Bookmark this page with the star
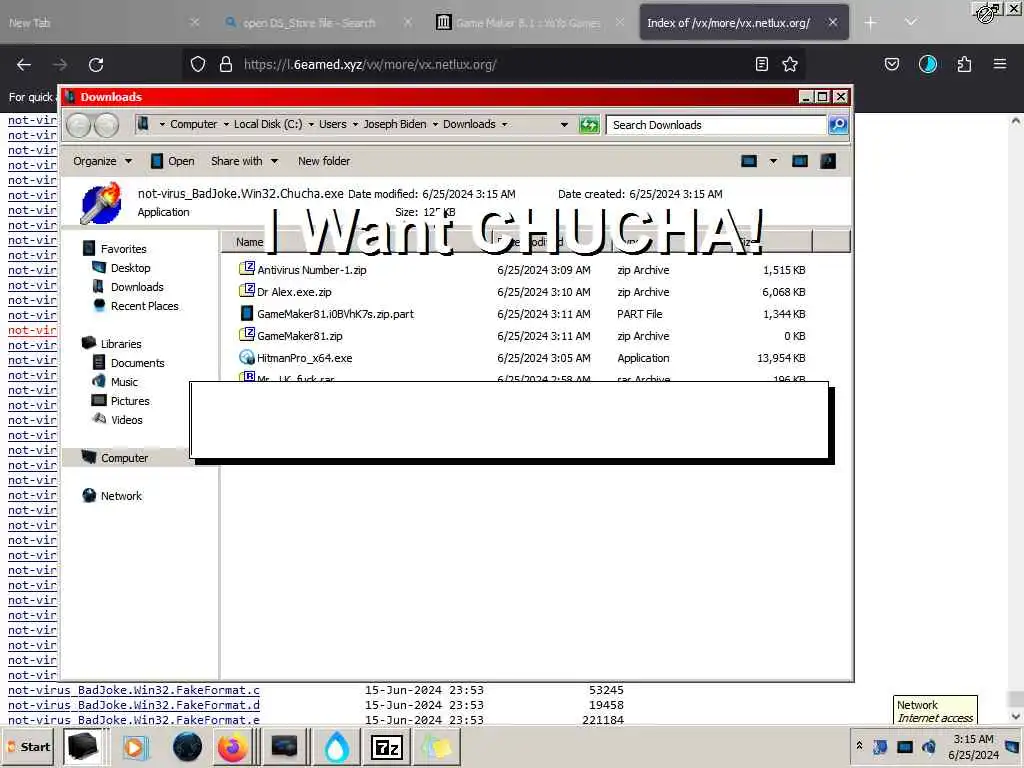 click(x=790, y=64)
